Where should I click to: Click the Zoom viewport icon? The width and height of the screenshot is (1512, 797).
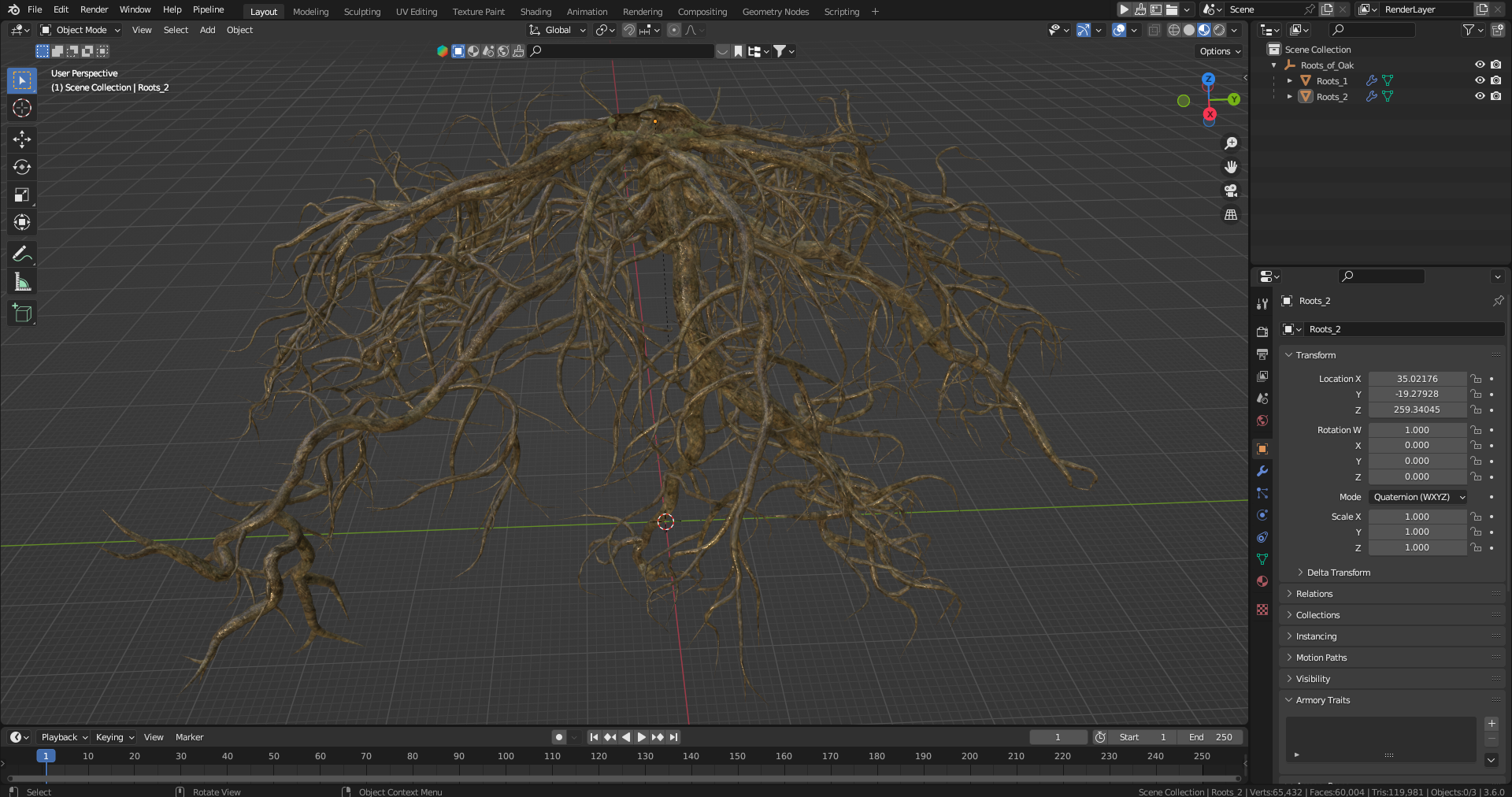pos(1231,143)
